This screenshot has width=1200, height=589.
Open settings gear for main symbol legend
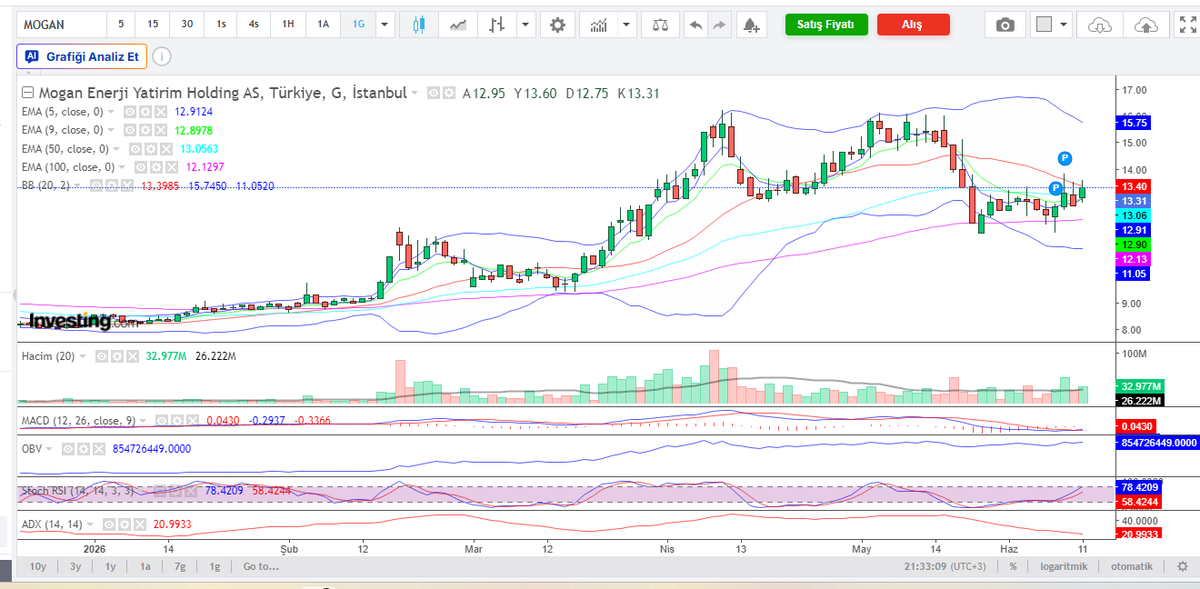click(x=447, y=92)
